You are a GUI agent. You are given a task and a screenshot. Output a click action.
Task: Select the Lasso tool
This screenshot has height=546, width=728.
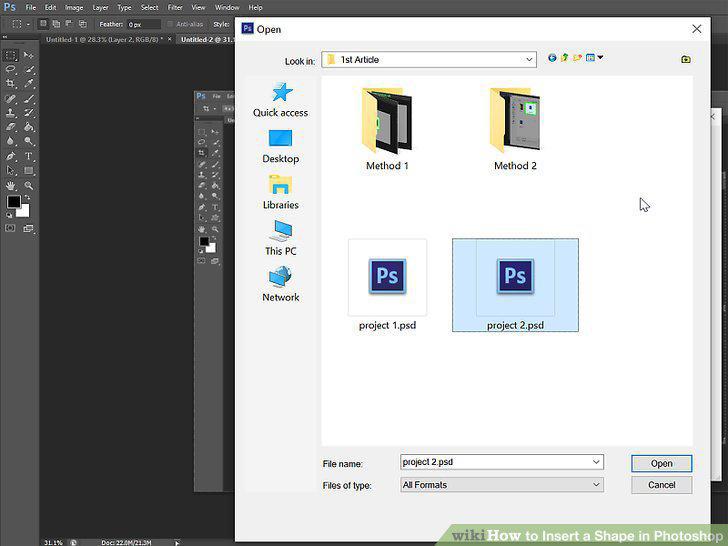tap(11, 70)
